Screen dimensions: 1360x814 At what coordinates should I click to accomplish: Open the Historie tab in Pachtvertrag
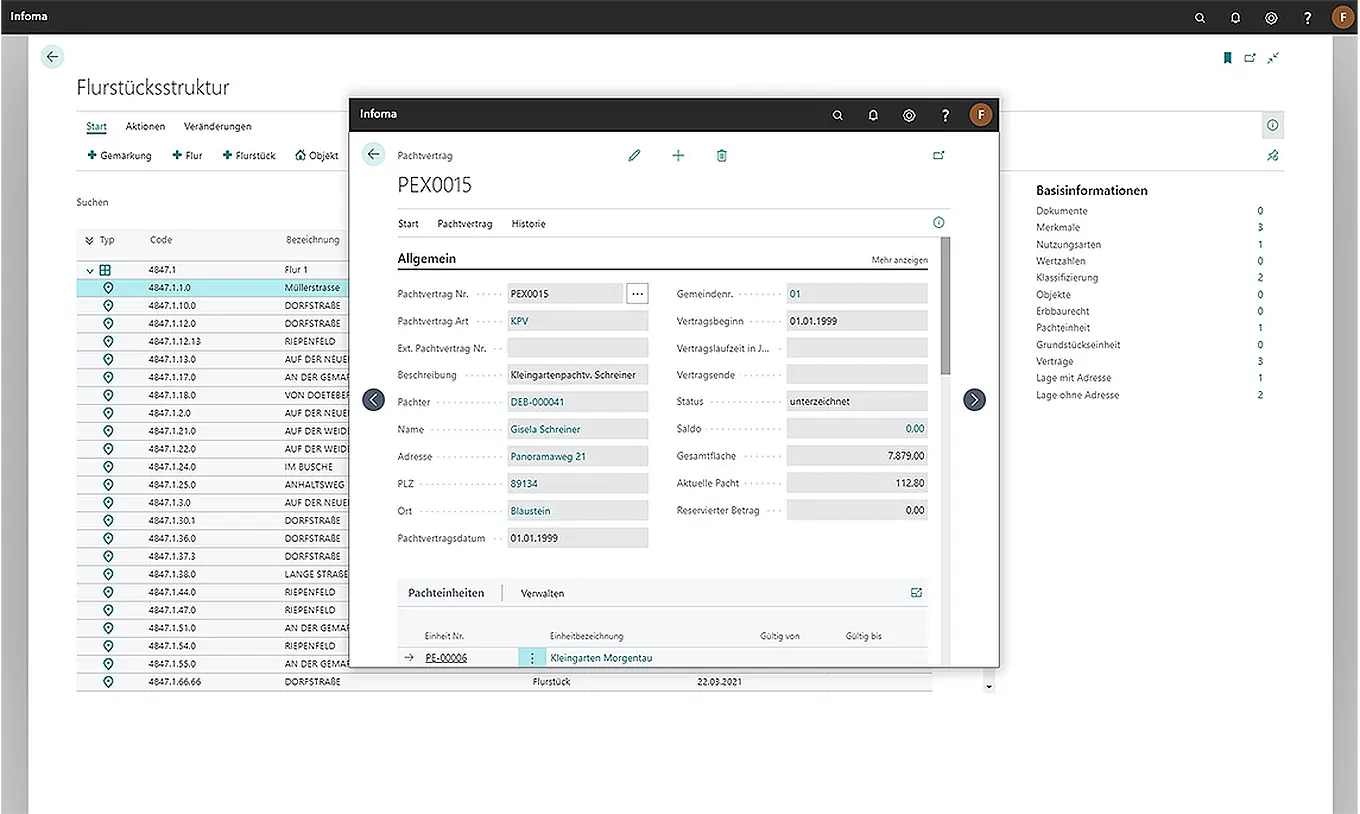528,224
